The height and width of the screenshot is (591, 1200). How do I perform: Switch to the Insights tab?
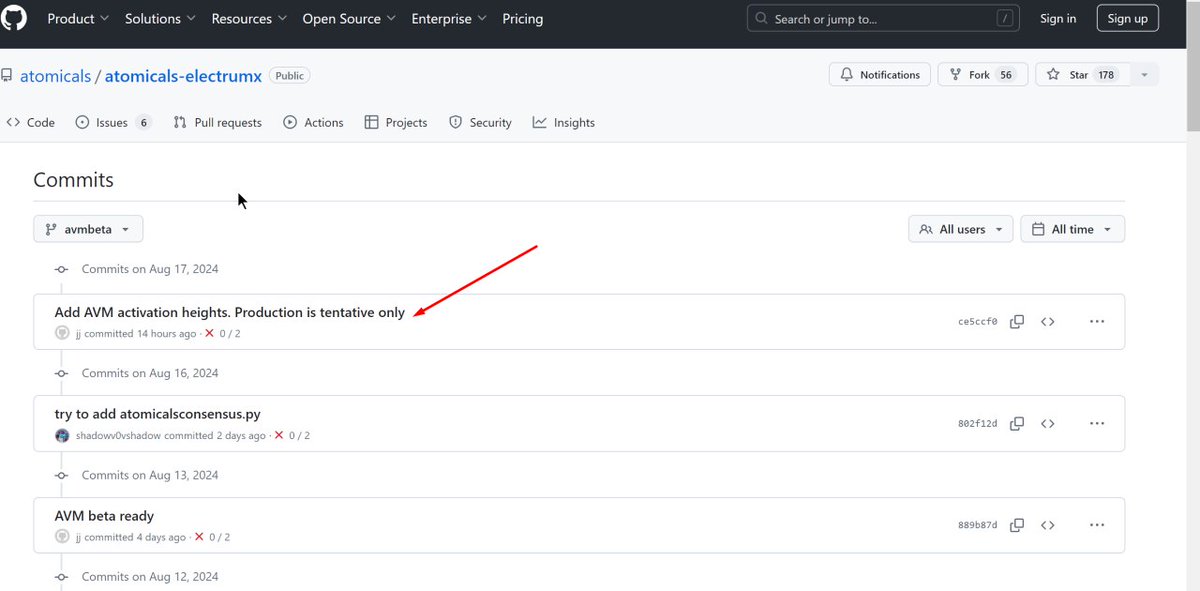point(564,123)
